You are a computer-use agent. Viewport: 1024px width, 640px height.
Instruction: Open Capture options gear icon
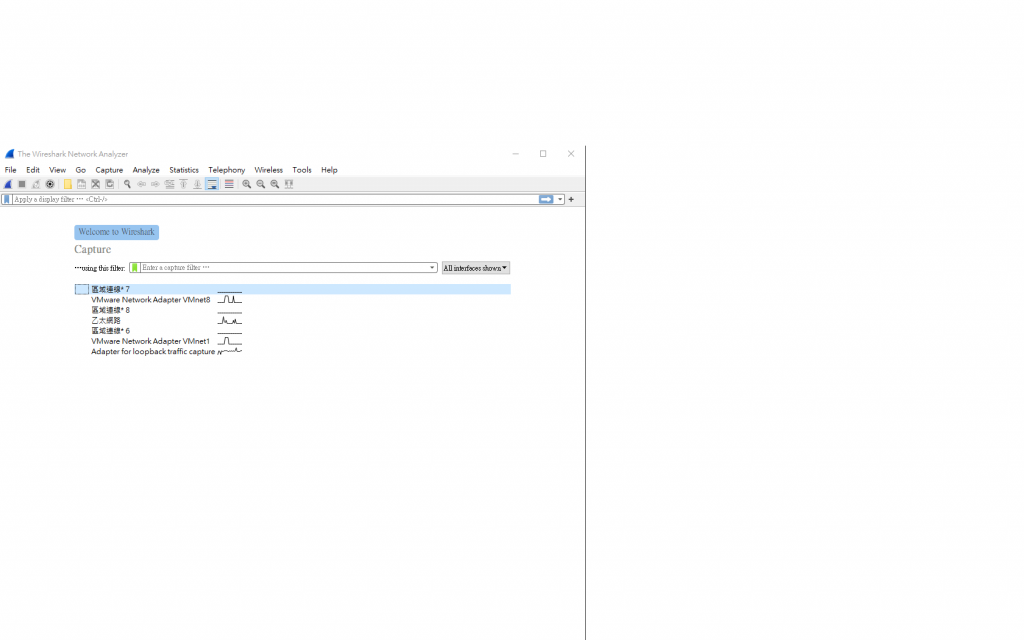(50, 185)
